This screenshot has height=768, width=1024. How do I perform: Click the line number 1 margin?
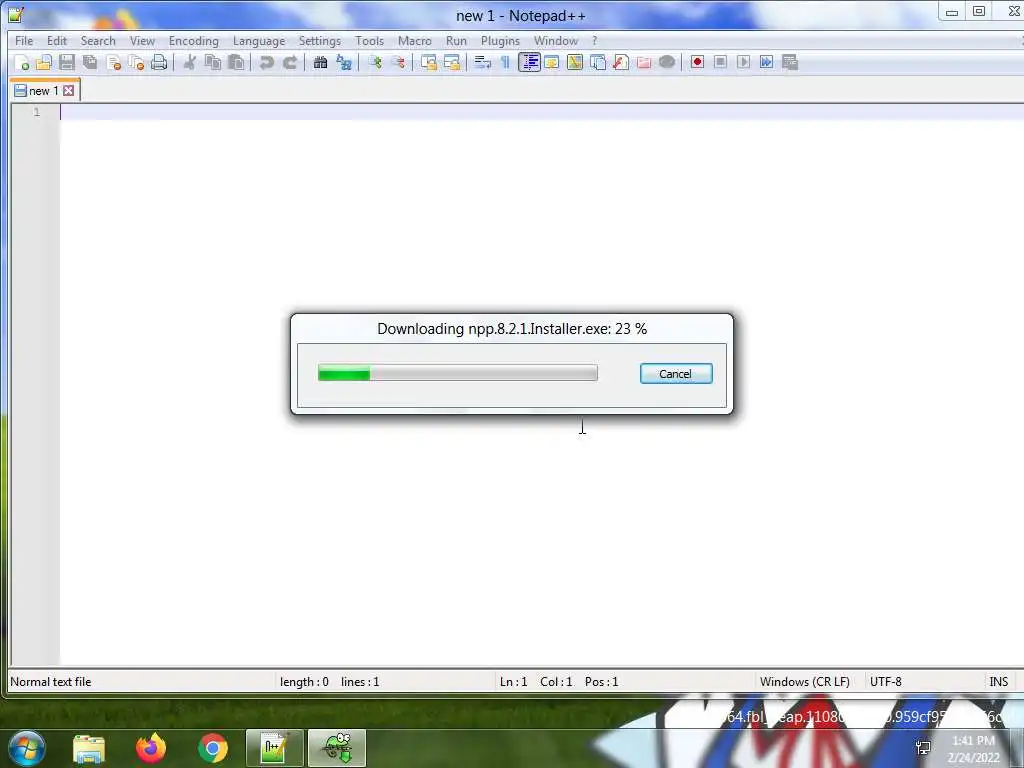(37, 112)
